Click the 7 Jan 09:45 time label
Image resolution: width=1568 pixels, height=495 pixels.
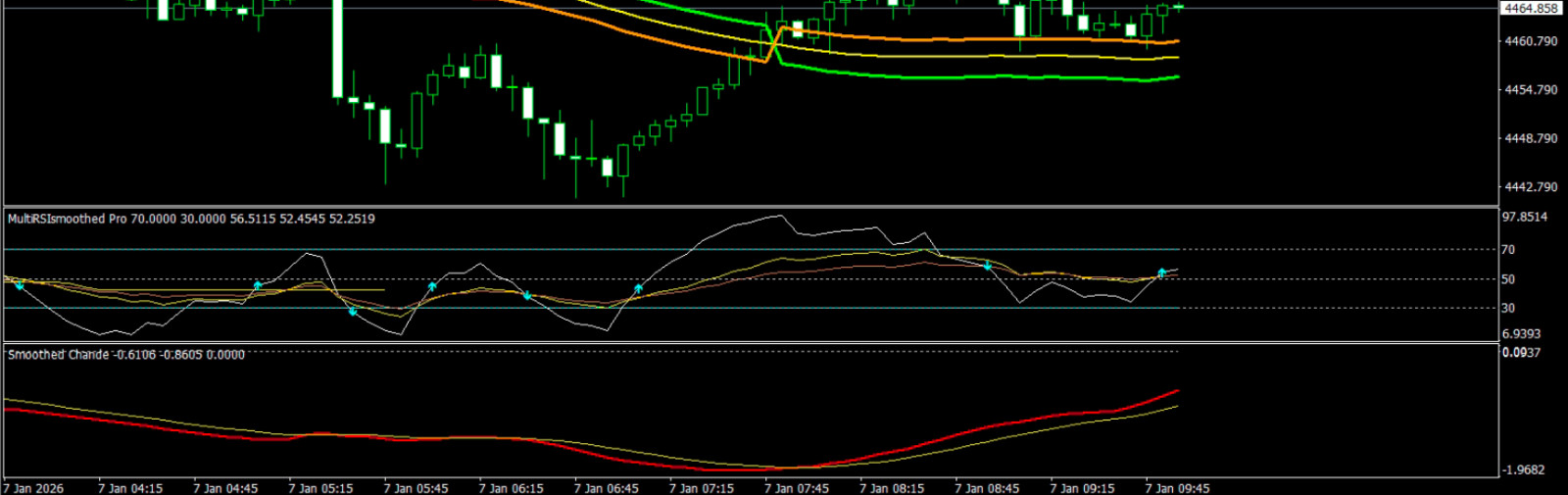coord(1177,488)
